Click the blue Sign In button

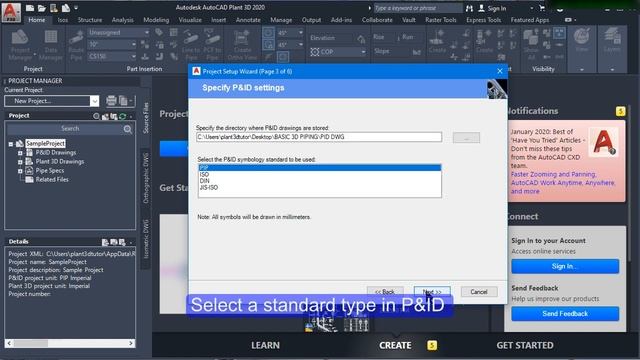pyautogui.click(x=565, y=266)
